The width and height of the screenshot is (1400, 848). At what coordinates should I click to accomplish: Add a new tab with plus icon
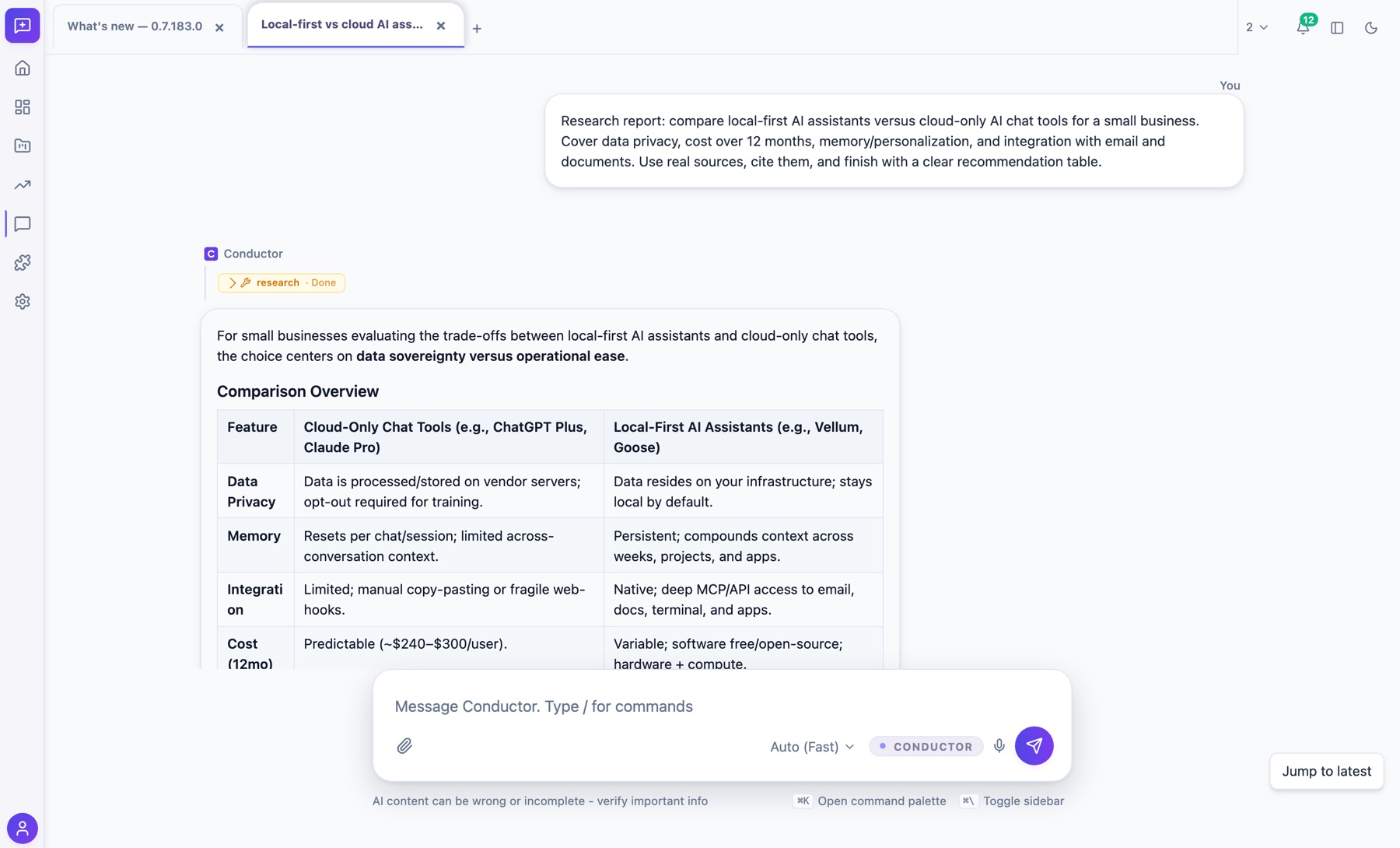(477, 29)
